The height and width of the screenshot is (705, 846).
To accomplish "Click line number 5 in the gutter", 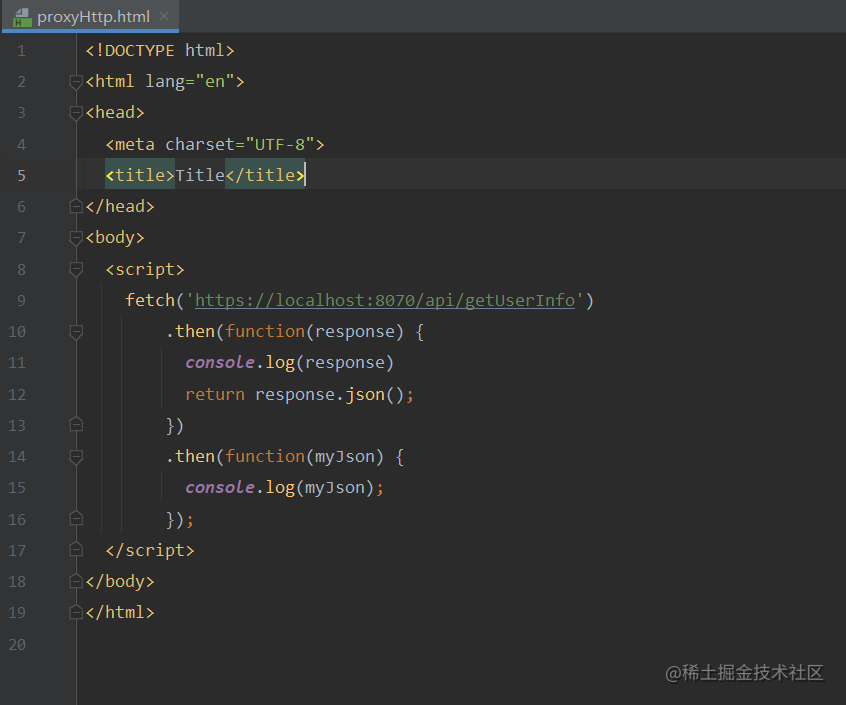I will coord(21,175).
